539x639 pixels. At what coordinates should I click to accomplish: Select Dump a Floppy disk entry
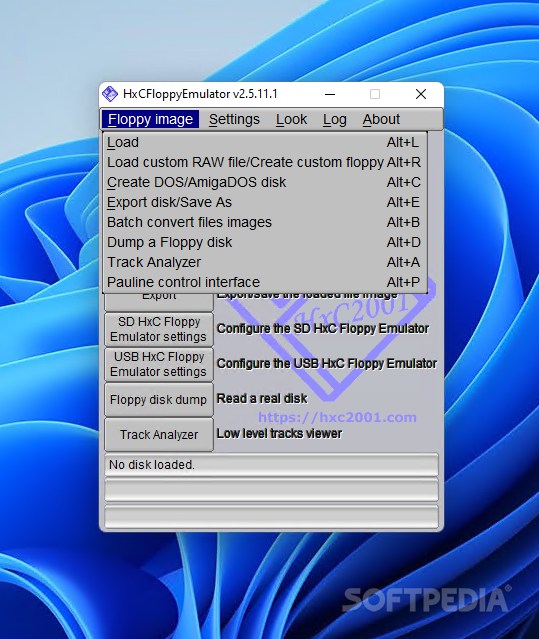[265, 242]
